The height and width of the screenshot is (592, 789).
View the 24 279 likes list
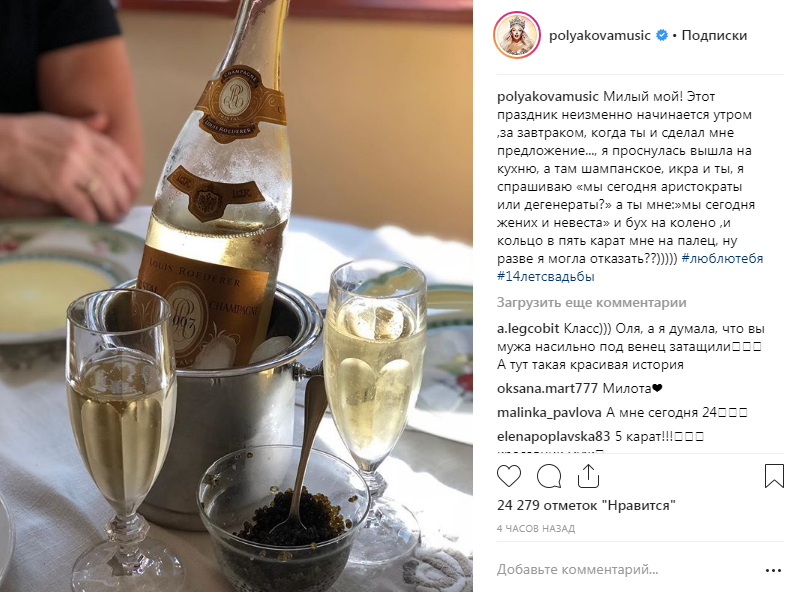586,505
